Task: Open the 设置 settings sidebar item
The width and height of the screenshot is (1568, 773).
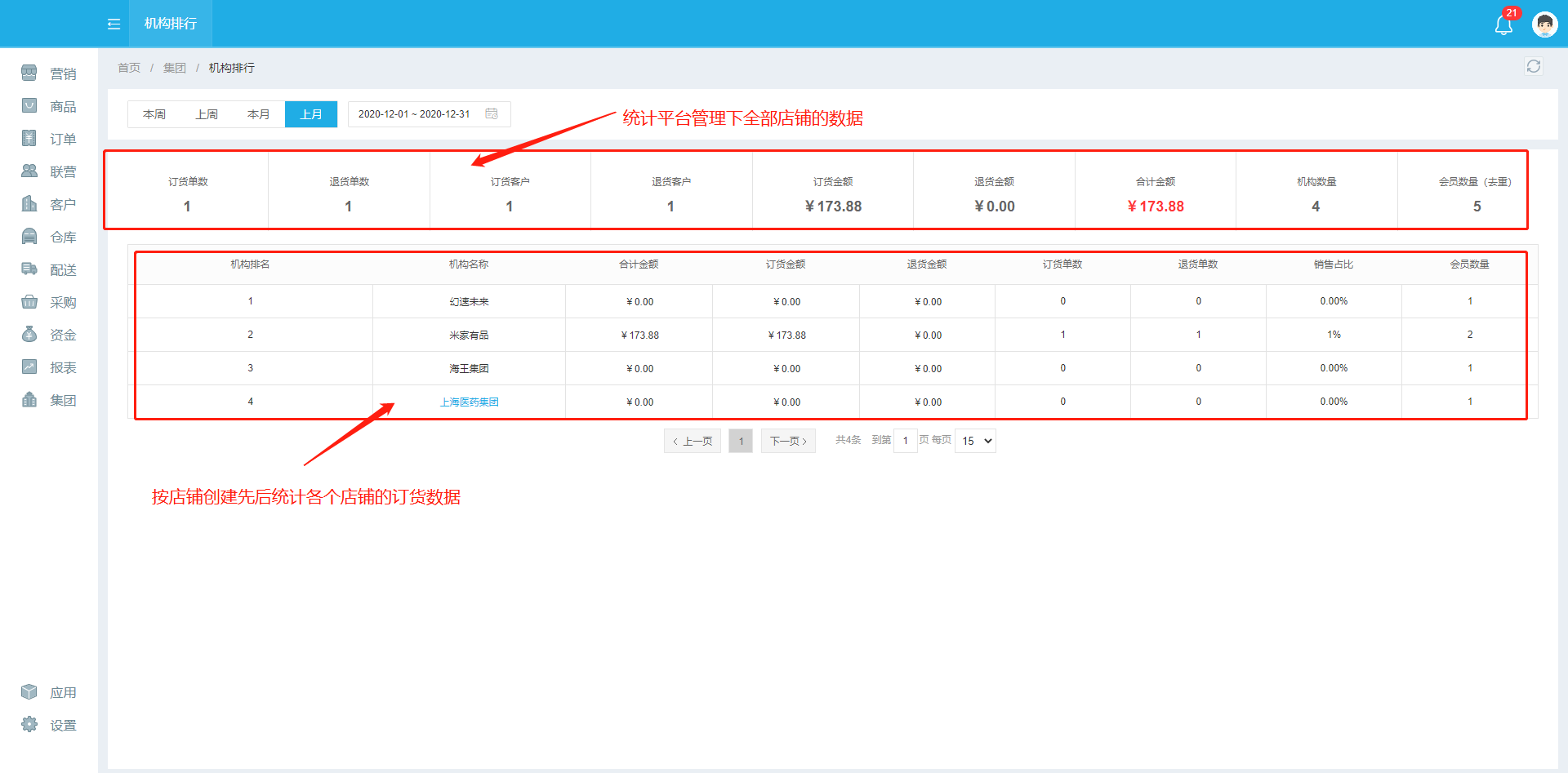Action: point(49,725)
